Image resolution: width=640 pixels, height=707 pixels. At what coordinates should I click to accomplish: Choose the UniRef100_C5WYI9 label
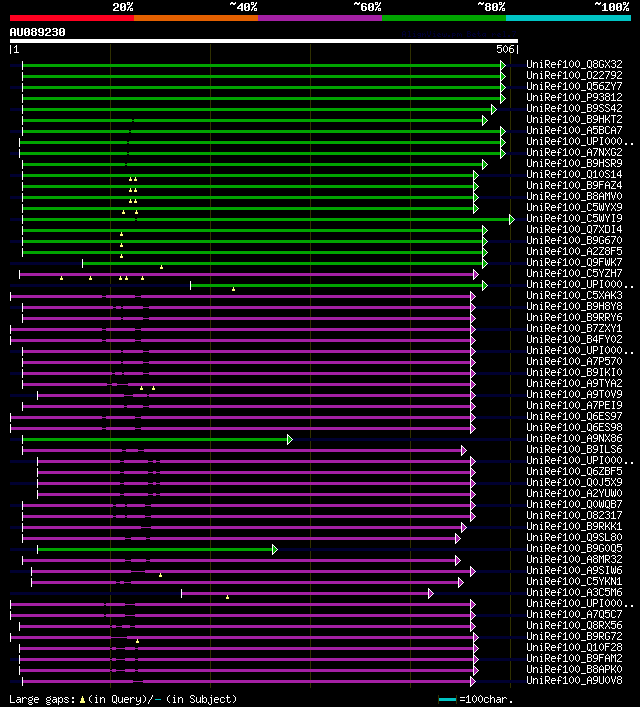tap(574, 218)
